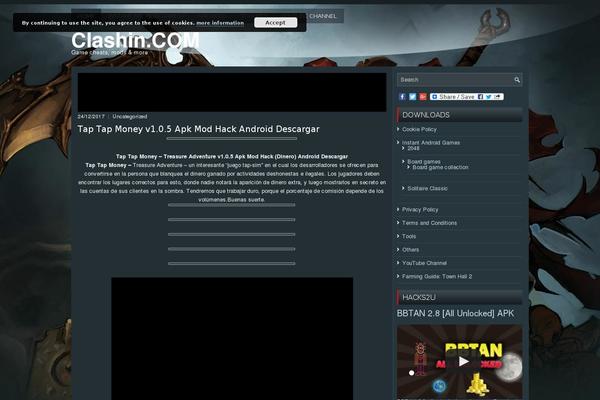Open Instant Android Games link
The width and height of the screenshot is (600, 400).
click(x=431, y=142)
